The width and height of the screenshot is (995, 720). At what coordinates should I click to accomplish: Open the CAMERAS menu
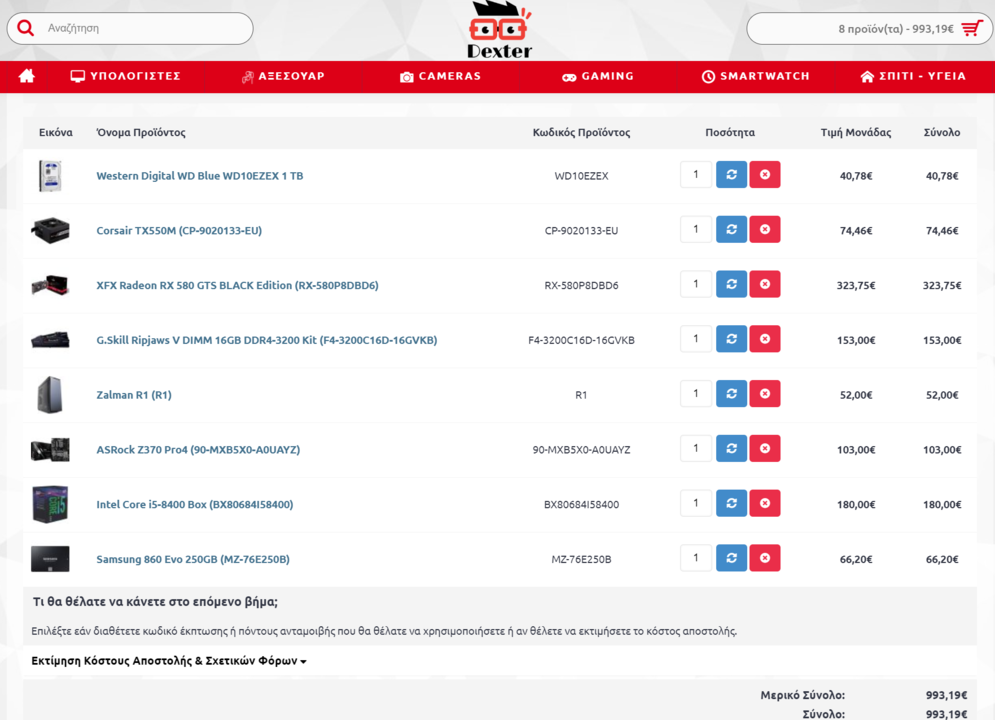pyautogui.click(x=440, y=76)
